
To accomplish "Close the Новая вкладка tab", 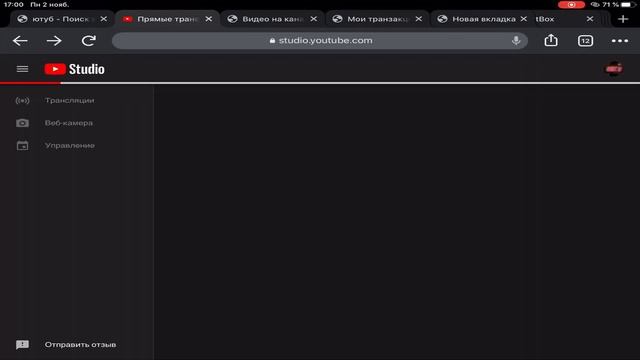I will point(524,19).
